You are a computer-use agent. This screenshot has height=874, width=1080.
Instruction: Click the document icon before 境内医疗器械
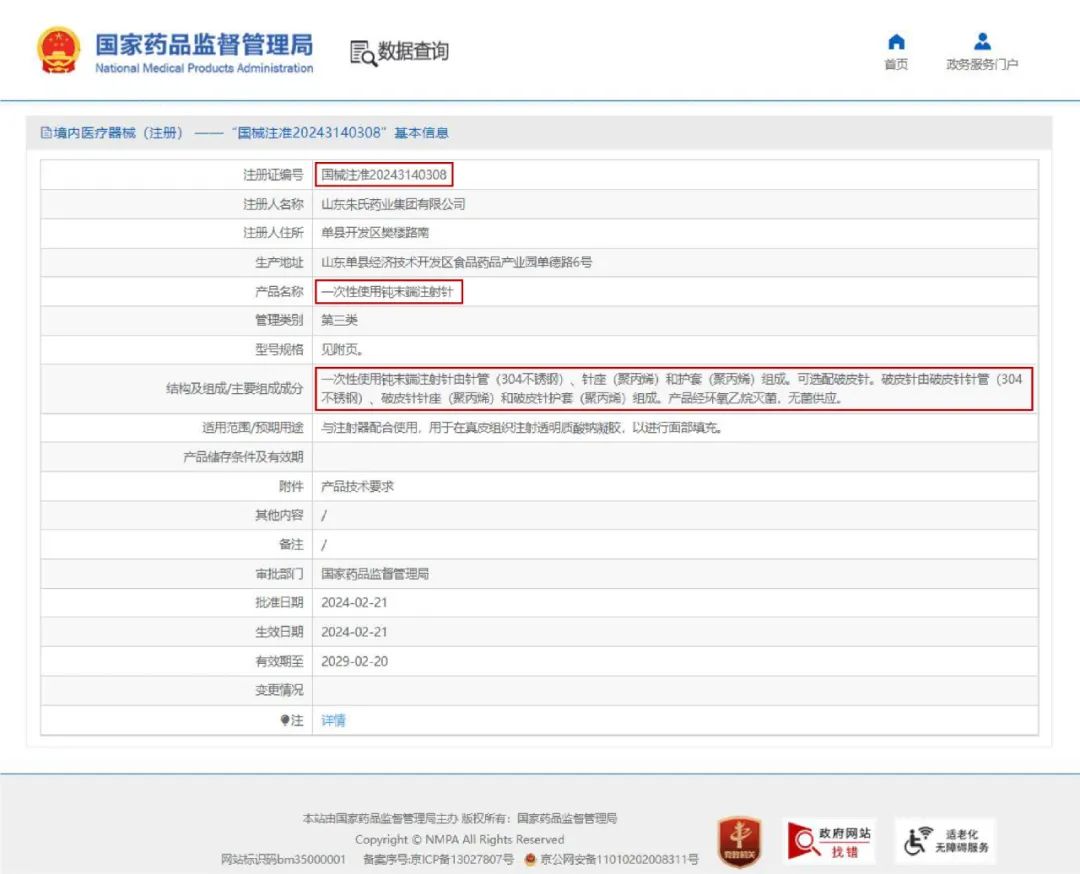pos(45,133)
